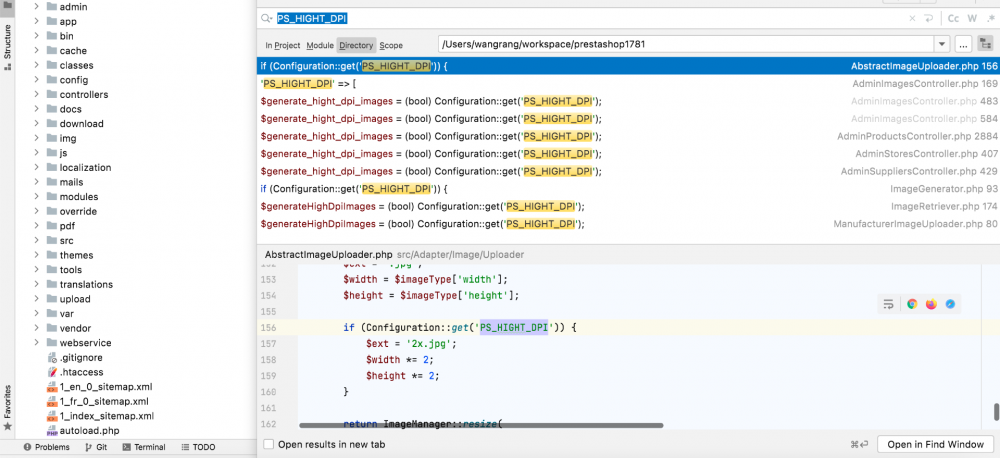The image size is (1000, 458).
Task: Click Open in Find Window button
Action: pos(934,444)
